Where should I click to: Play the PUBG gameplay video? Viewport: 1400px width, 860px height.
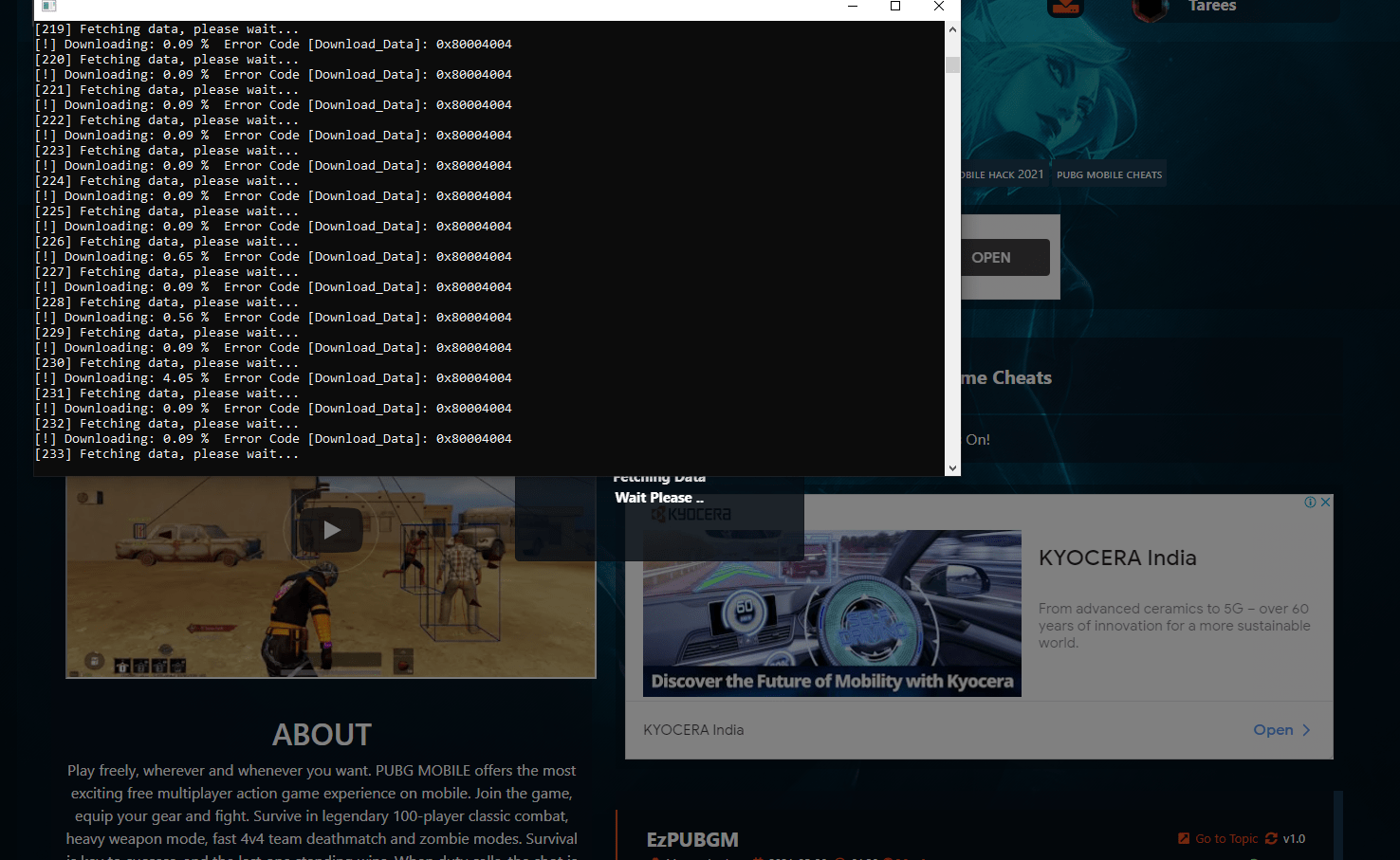[331, 530]
